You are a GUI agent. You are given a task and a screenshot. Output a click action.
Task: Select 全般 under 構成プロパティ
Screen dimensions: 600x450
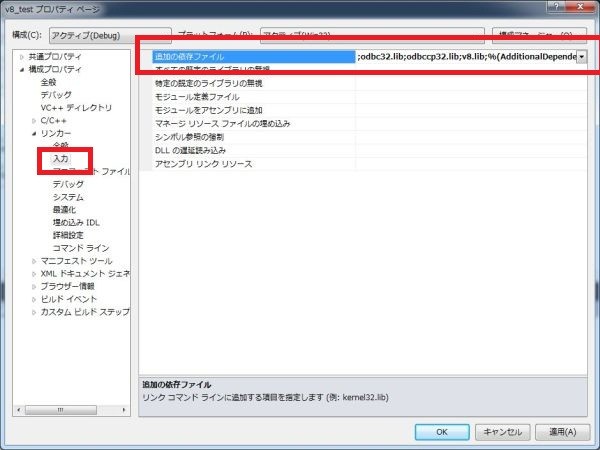click(49, 82)
